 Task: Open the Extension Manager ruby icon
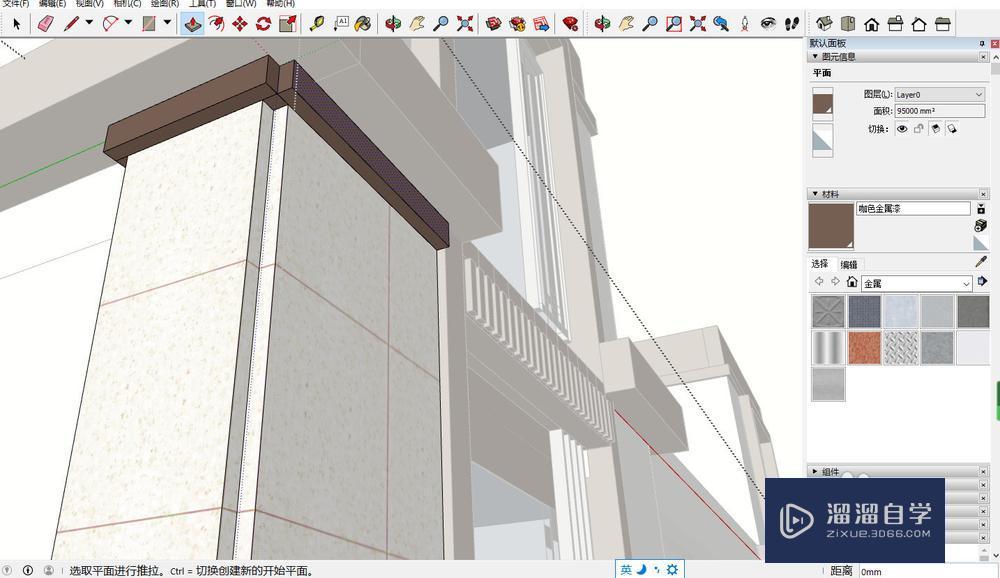(571, 24)
